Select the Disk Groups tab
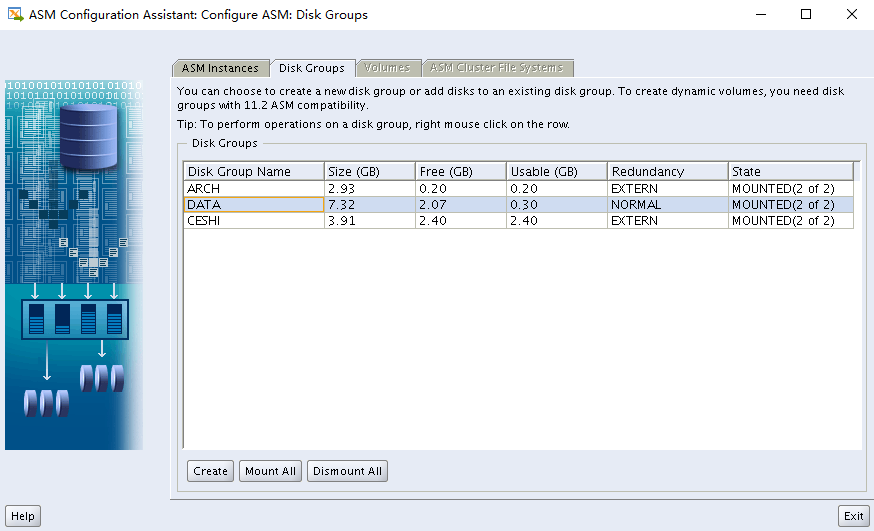This screenshot has height=531, width=874. (312, 68)
